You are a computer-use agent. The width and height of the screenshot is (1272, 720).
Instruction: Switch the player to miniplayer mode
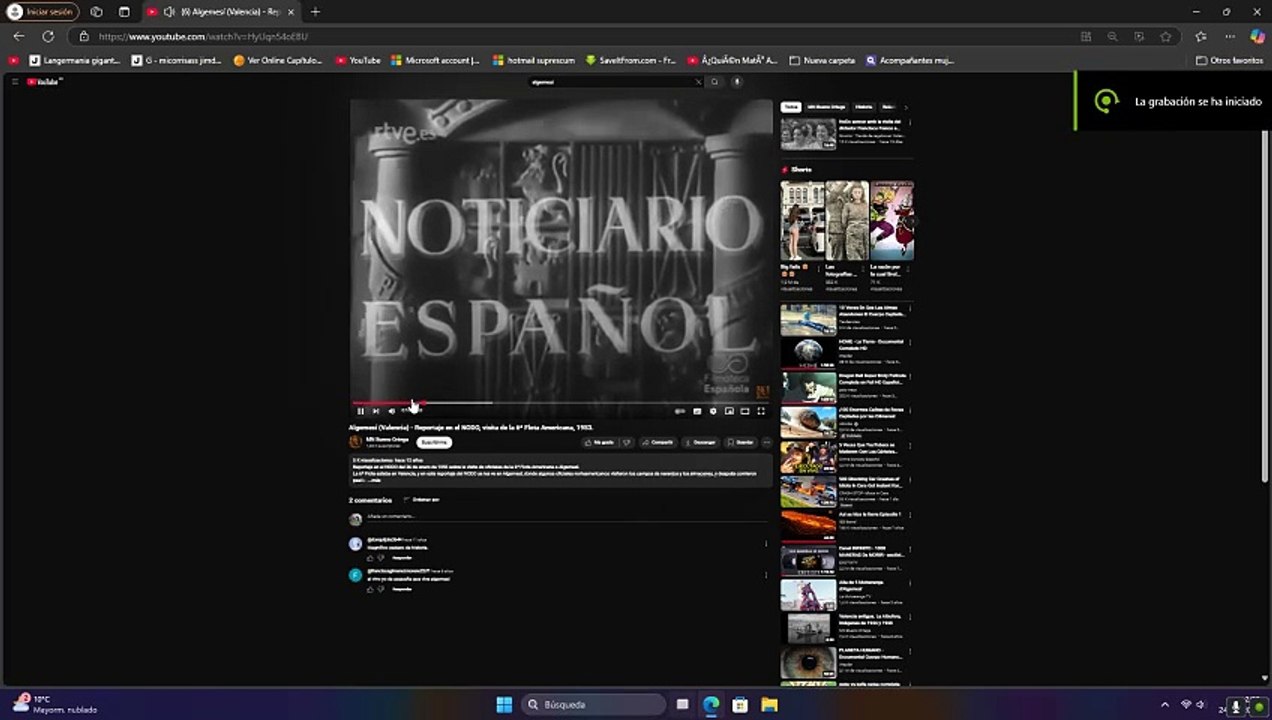pyautogui.click(x=729, y=411)
